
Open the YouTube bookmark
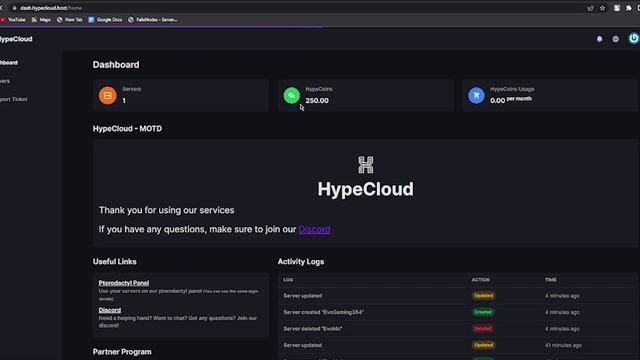pyautogui.click(x=13, y=20)
